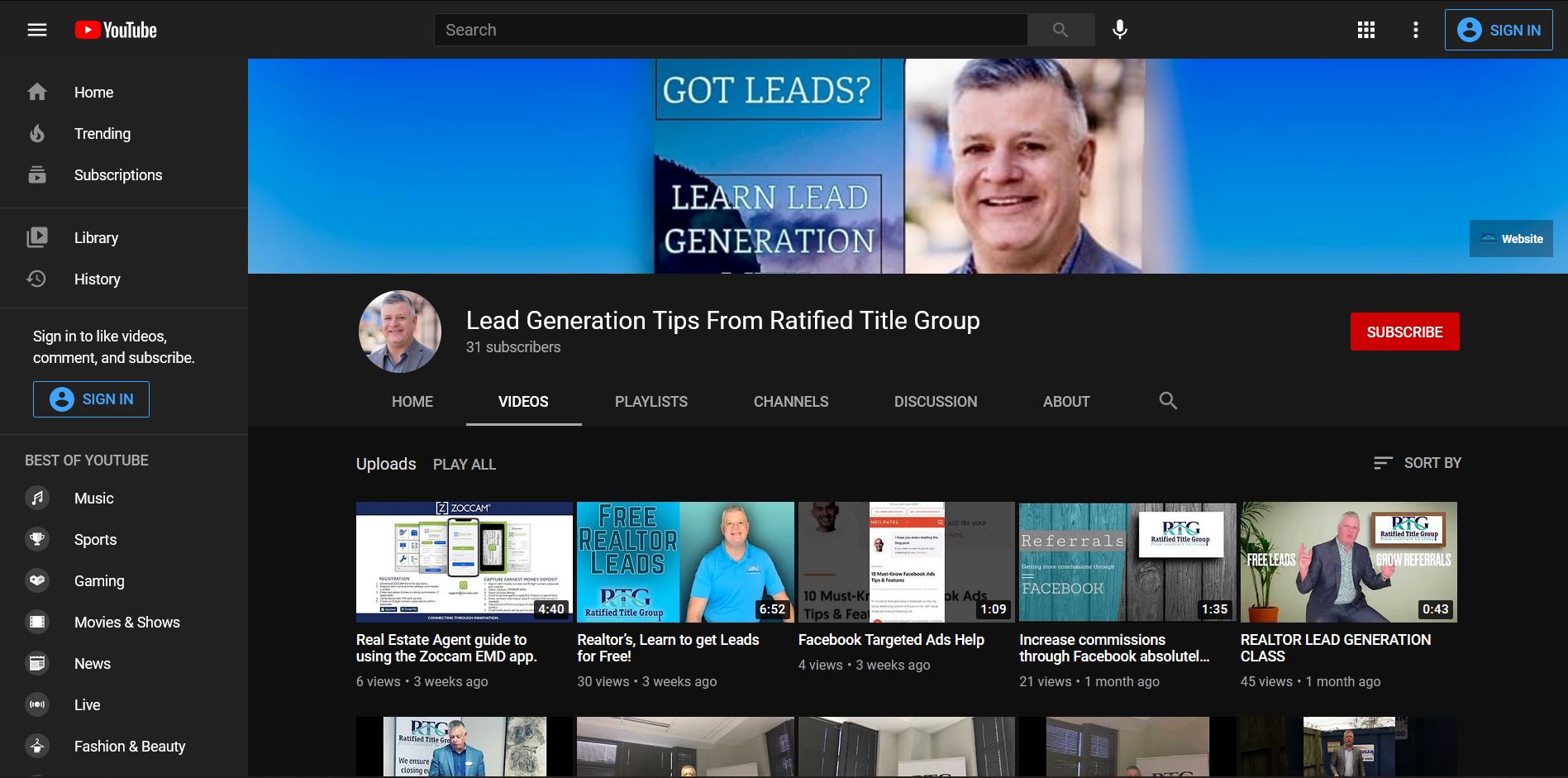Click the History clock icon
The image size is (1568, 778).
(37, 279)
